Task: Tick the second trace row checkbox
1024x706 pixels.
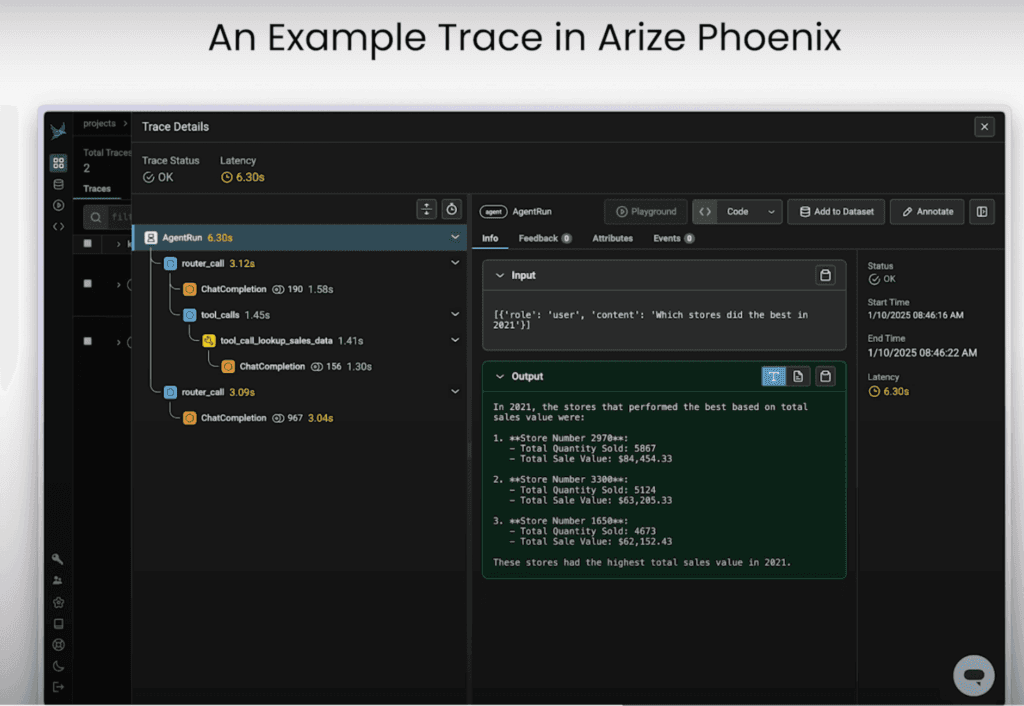Action: 88,341
